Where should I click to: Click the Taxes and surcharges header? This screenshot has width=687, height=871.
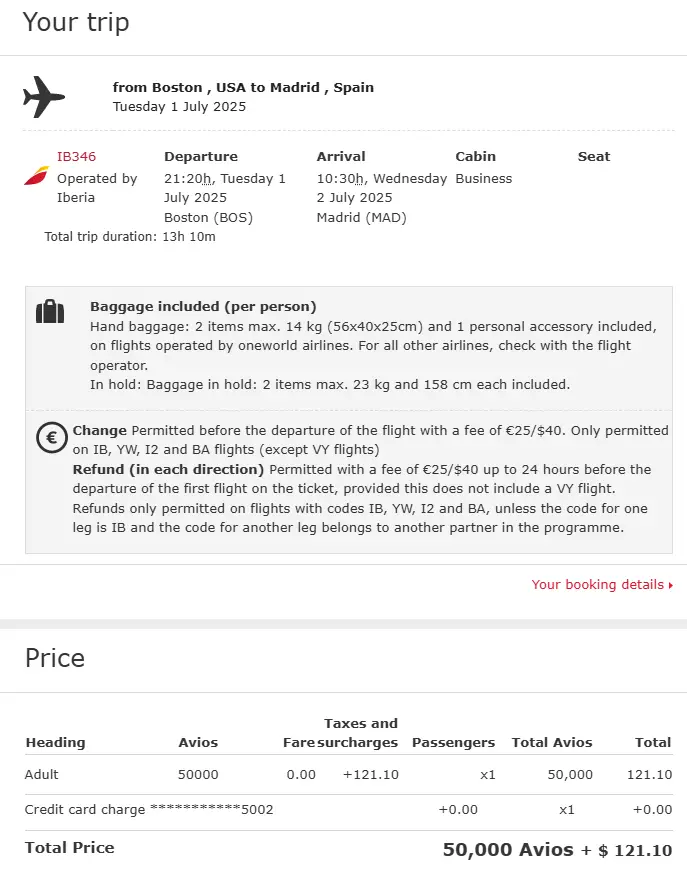(360, 733)
